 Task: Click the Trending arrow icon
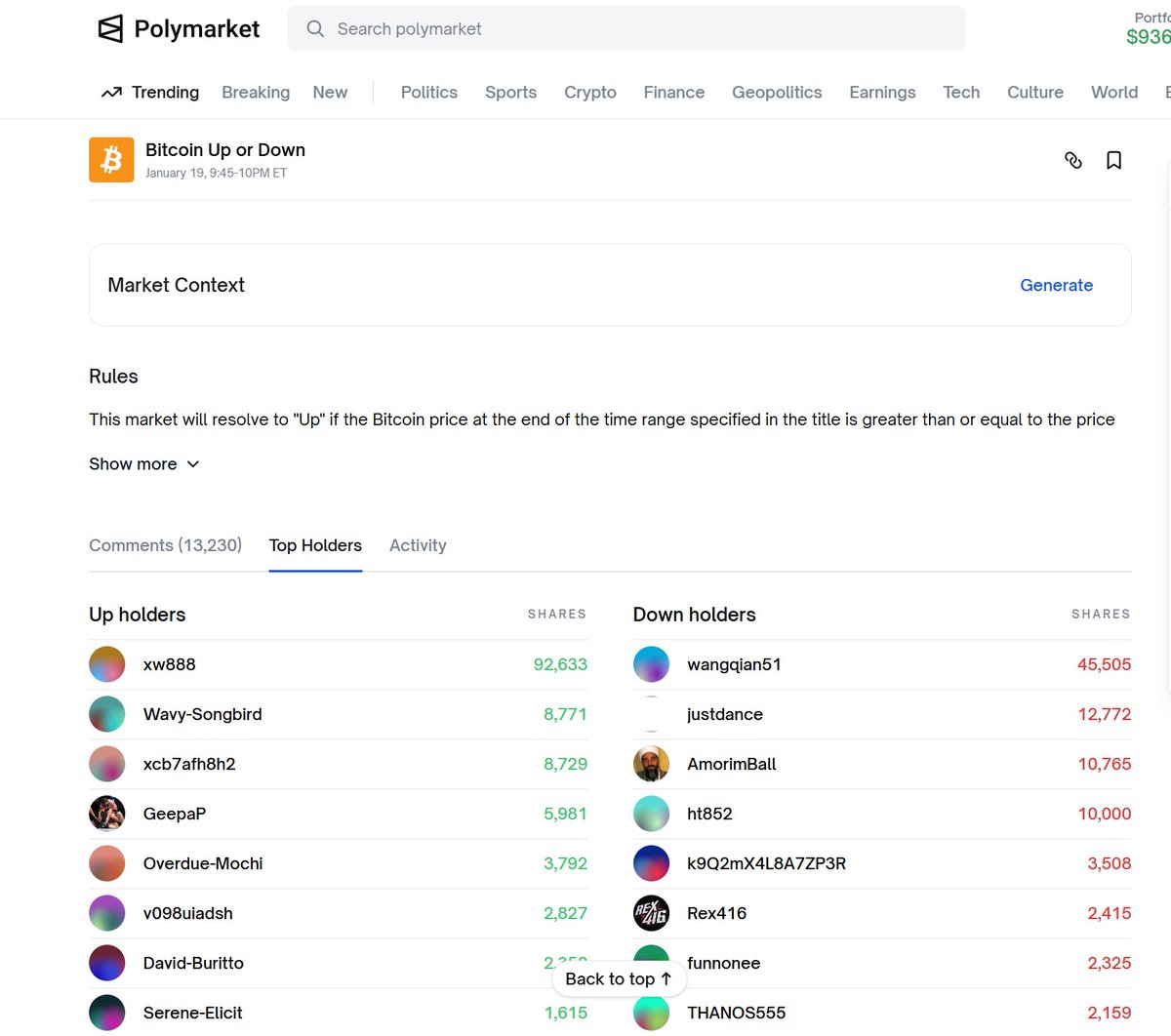pyautogui.click(x=111, y=93)
